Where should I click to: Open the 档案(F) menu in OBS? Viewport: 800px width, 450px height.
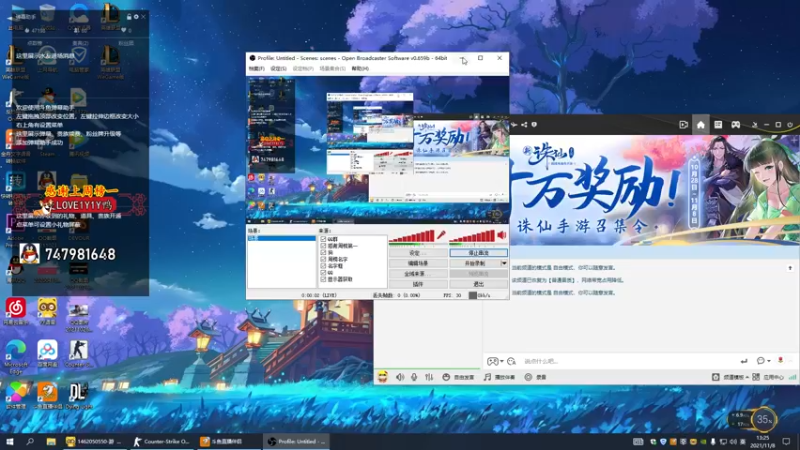point(256,68)
